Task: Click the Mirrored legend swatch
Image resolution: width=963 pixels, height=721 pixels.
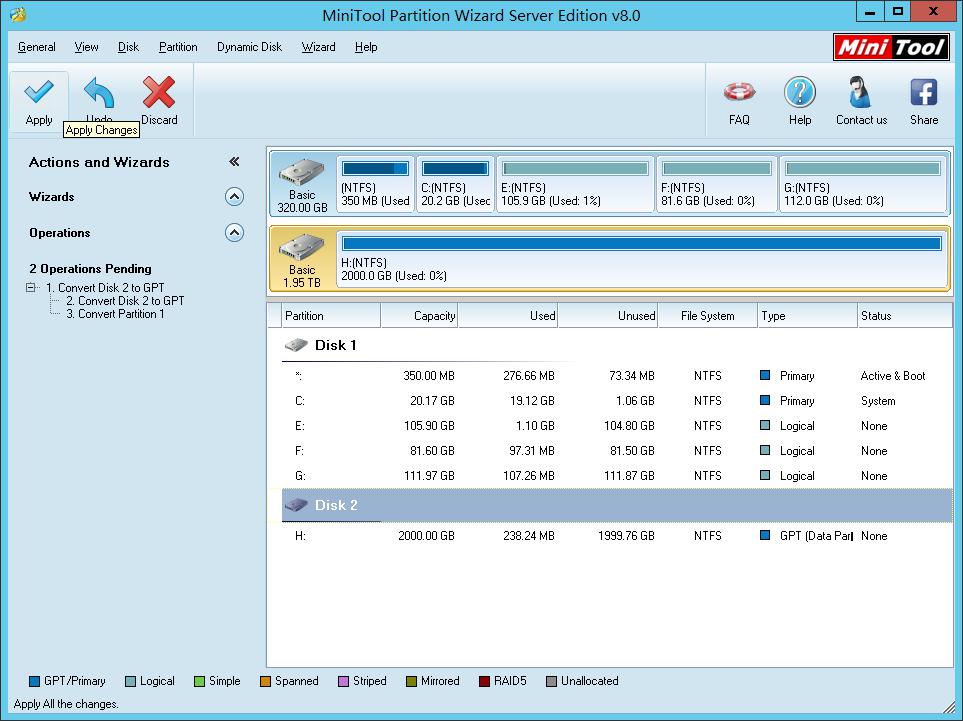Action: [x=411, y=681]
